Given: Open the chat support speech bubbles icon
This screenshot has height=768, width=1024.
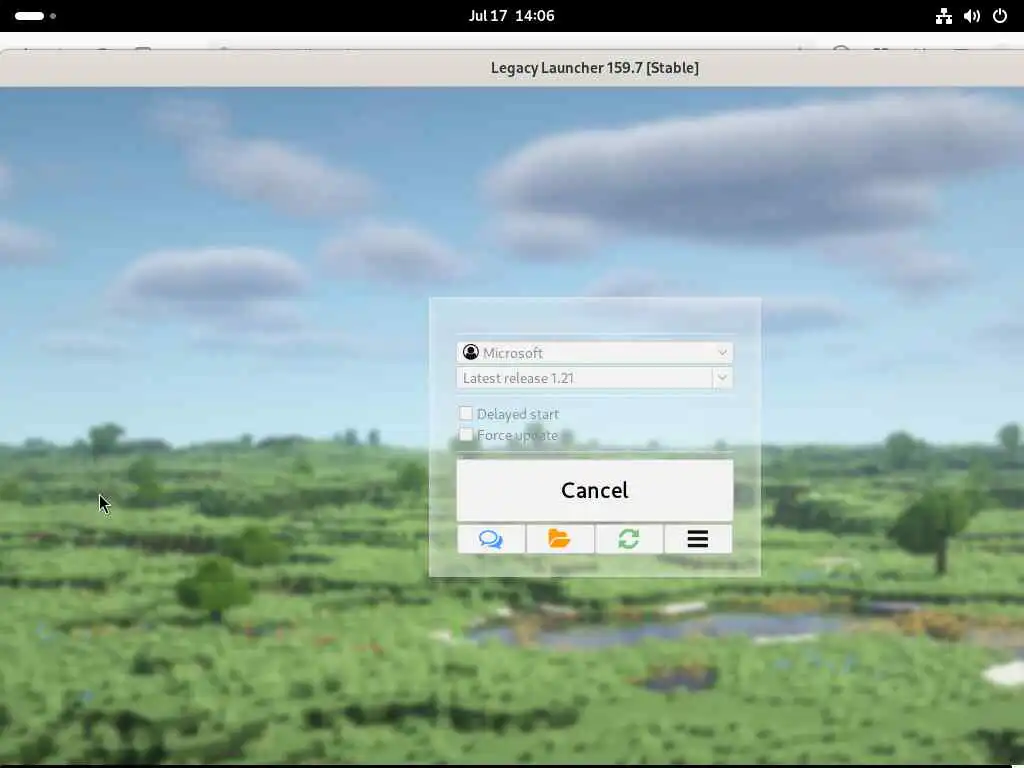Looking at the screenshot, I should pyautogui.click(x=490, y=539).
